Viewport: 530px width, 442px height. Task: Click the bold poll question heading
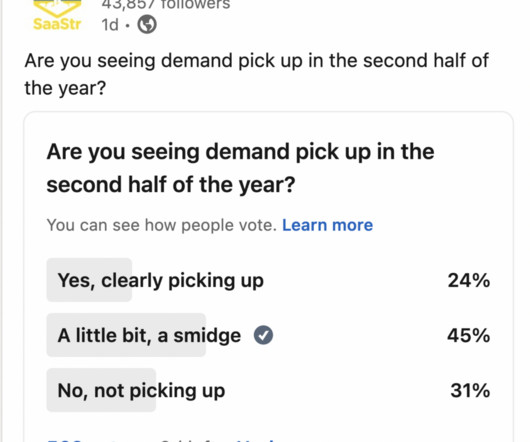click(x=240, y=168)
